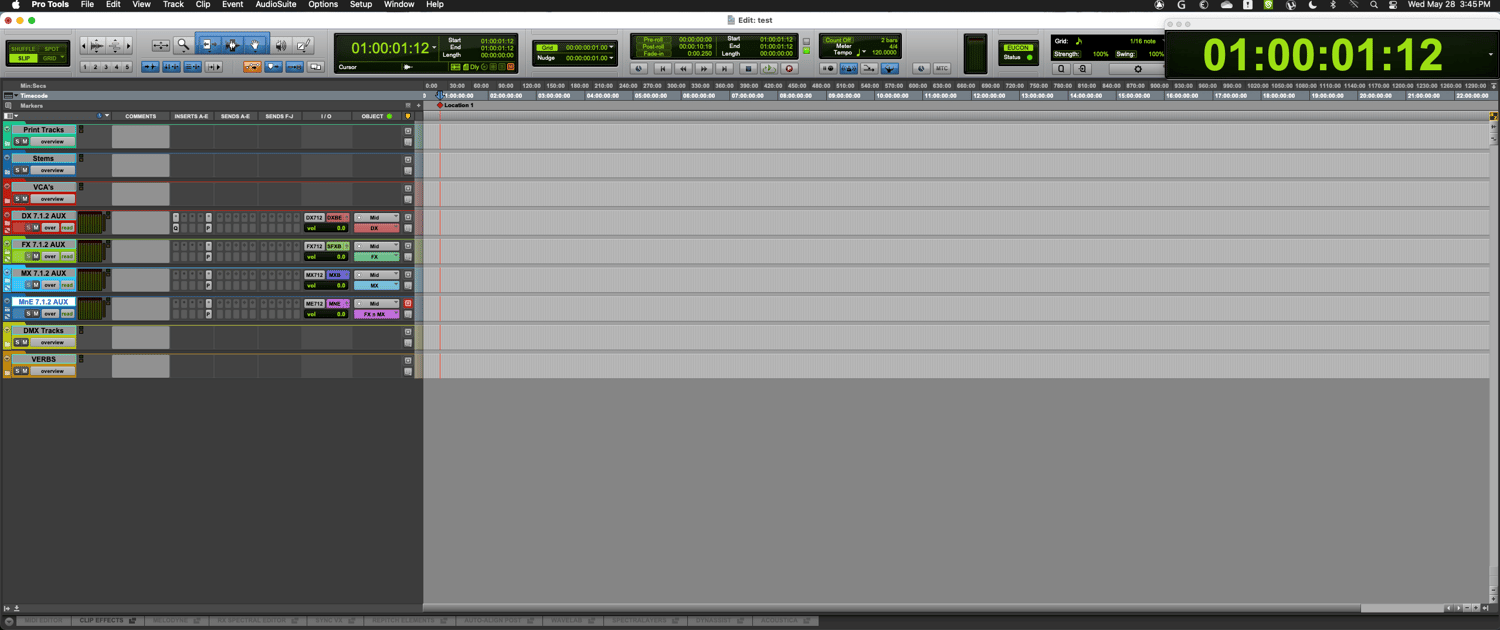Select the Pencil tool
Image resolution: width=1500 pixels, height=630 pixels.
pos(304,45)
